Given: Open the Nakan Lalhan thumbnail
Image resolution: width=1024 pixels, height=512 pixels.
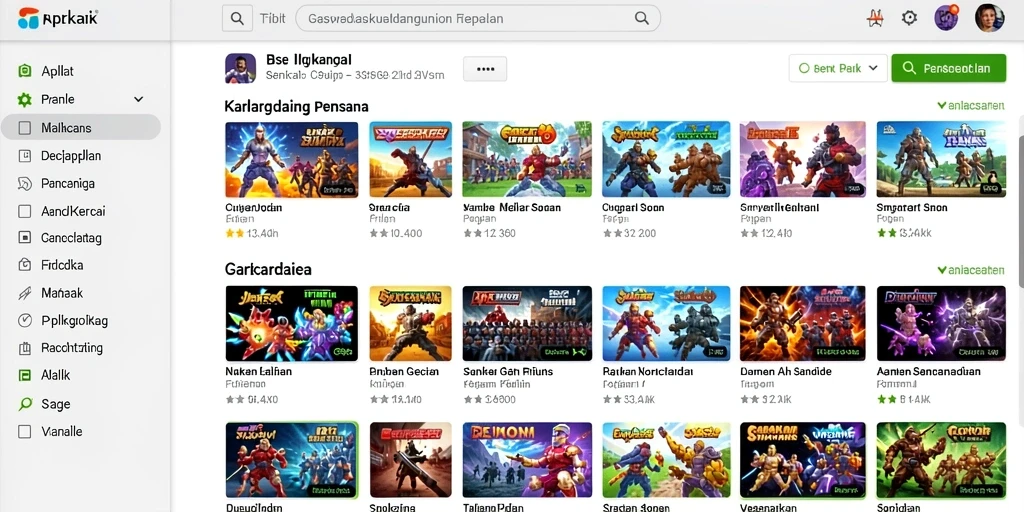Looking at the screenshot, I should pyautogui.click(x=292, y=324).
